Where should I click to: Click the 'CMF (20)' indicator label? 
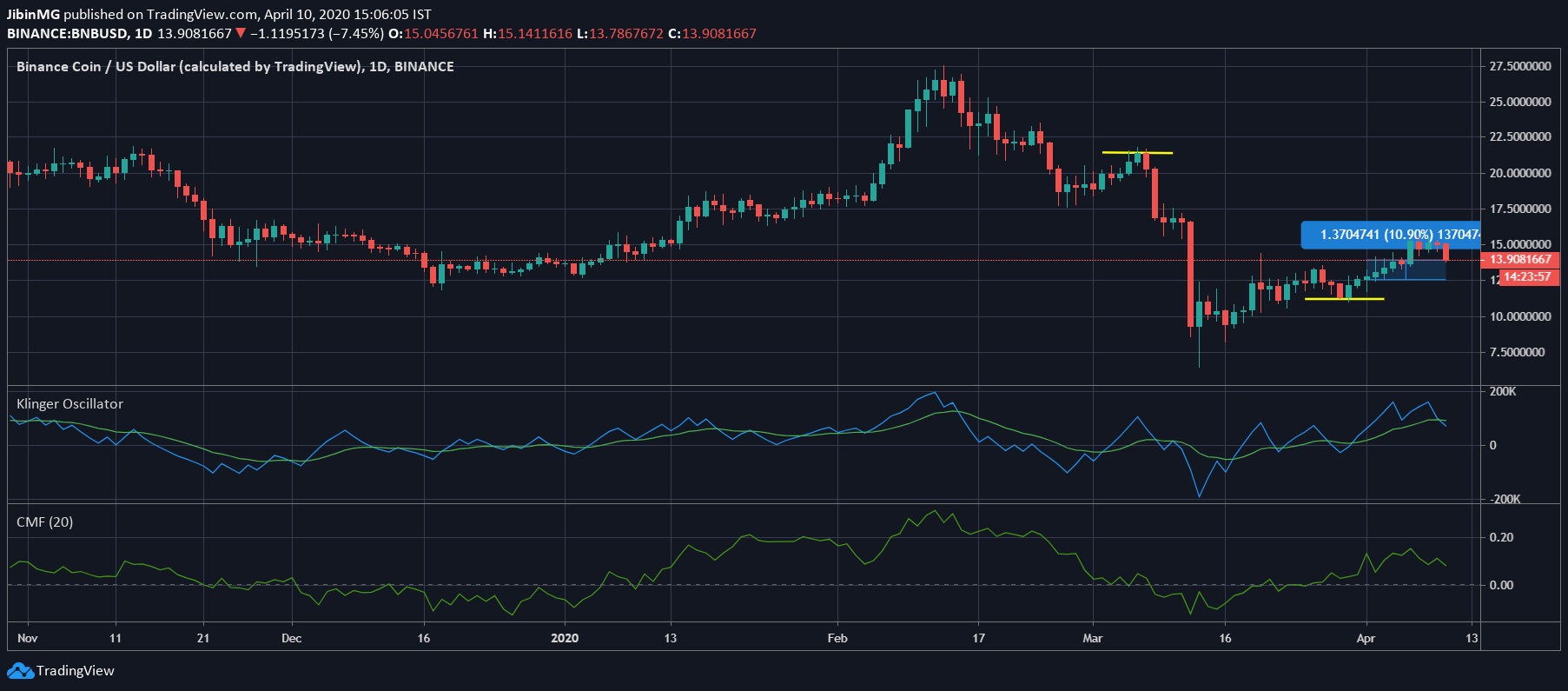click(45, 522)
